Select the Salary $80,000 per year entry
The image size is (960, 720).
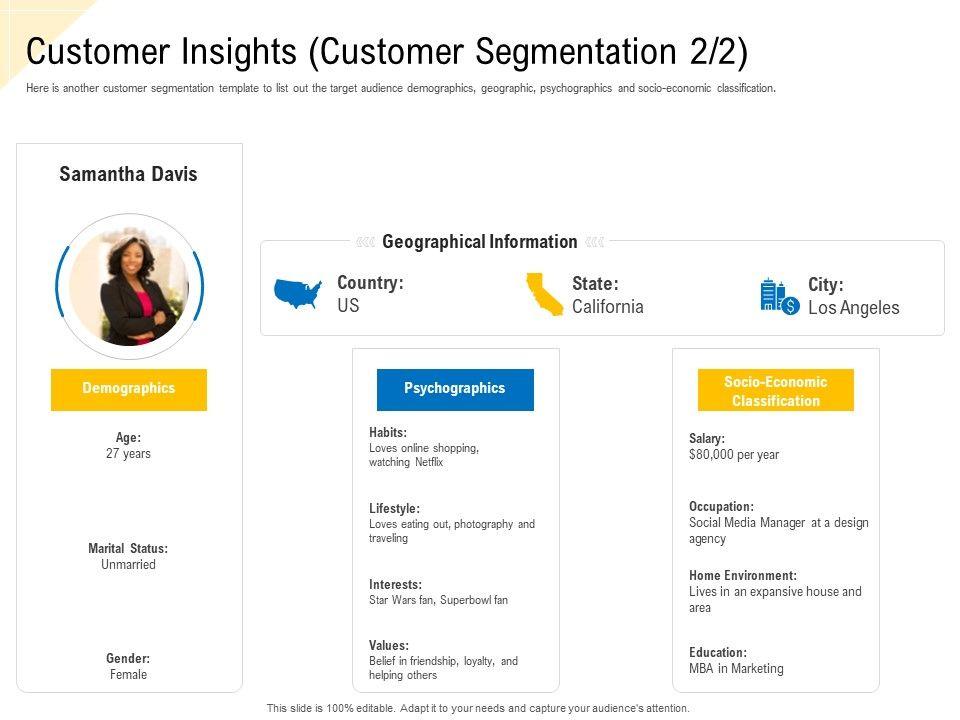(x=733, y=447)
